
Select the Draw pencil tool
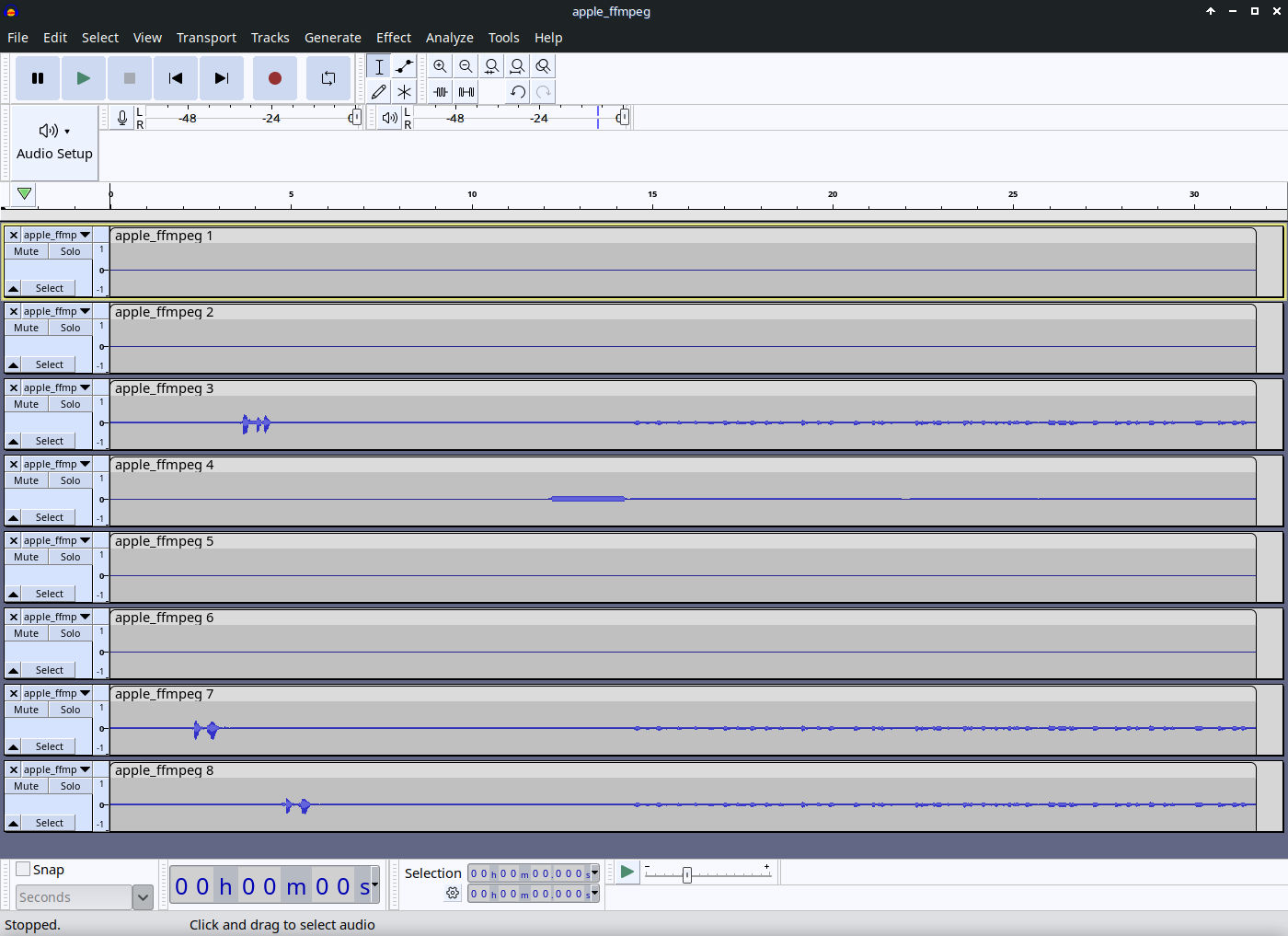[379, 92]
